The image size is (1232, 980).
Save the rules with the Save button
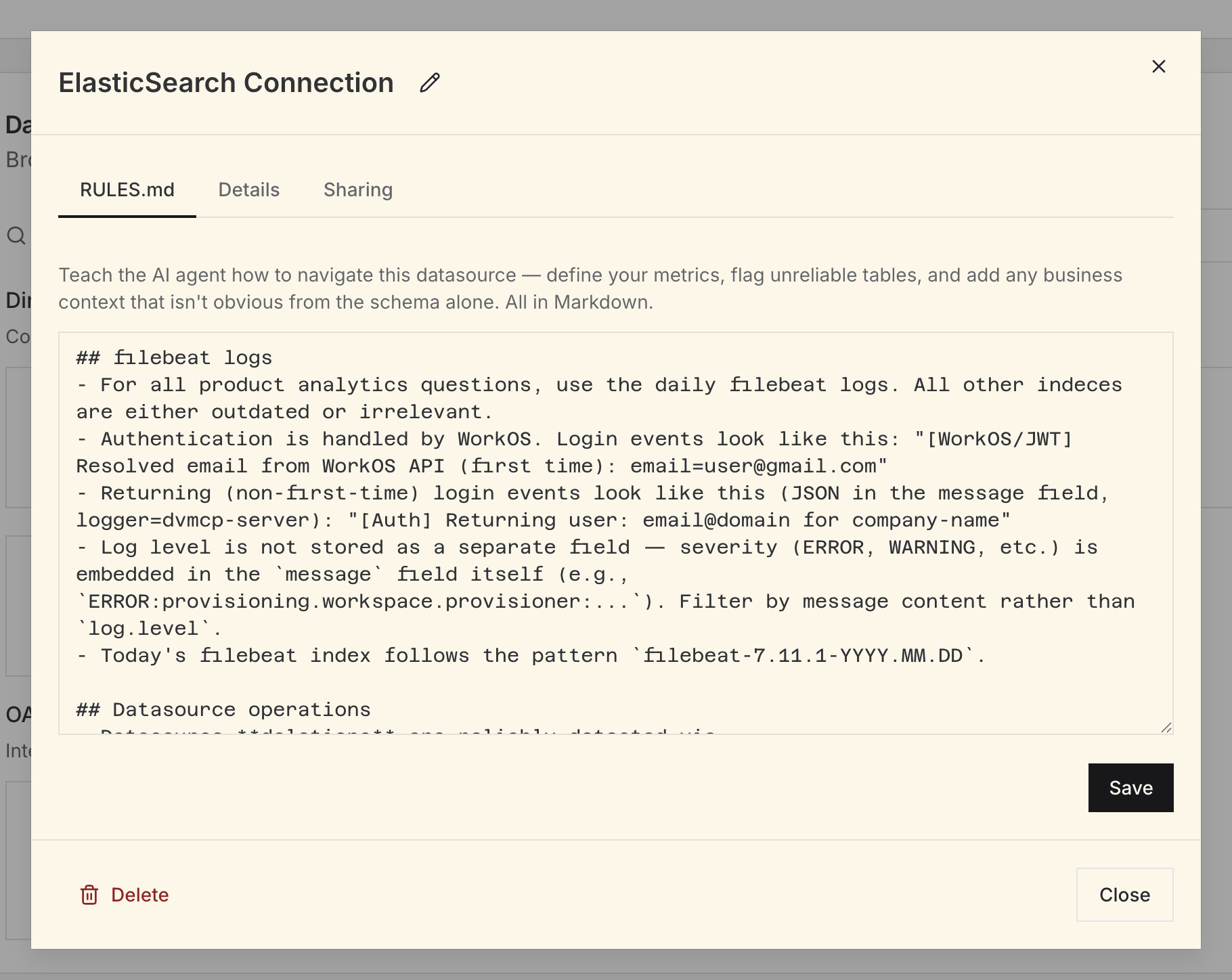(x=1130, y=788)
